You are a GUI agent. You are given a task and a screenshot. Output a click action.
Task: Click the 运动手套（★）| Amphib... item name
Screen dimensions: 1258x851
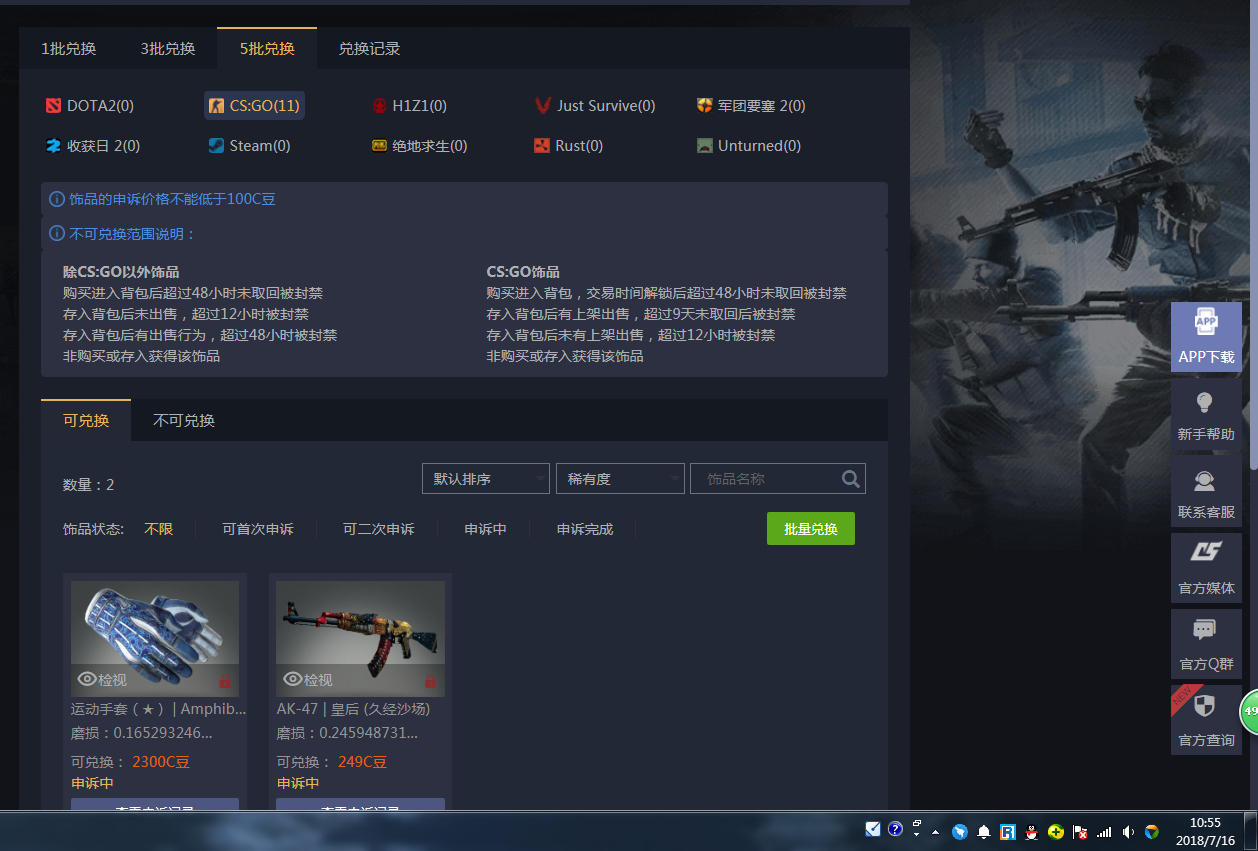click(159, 709)
